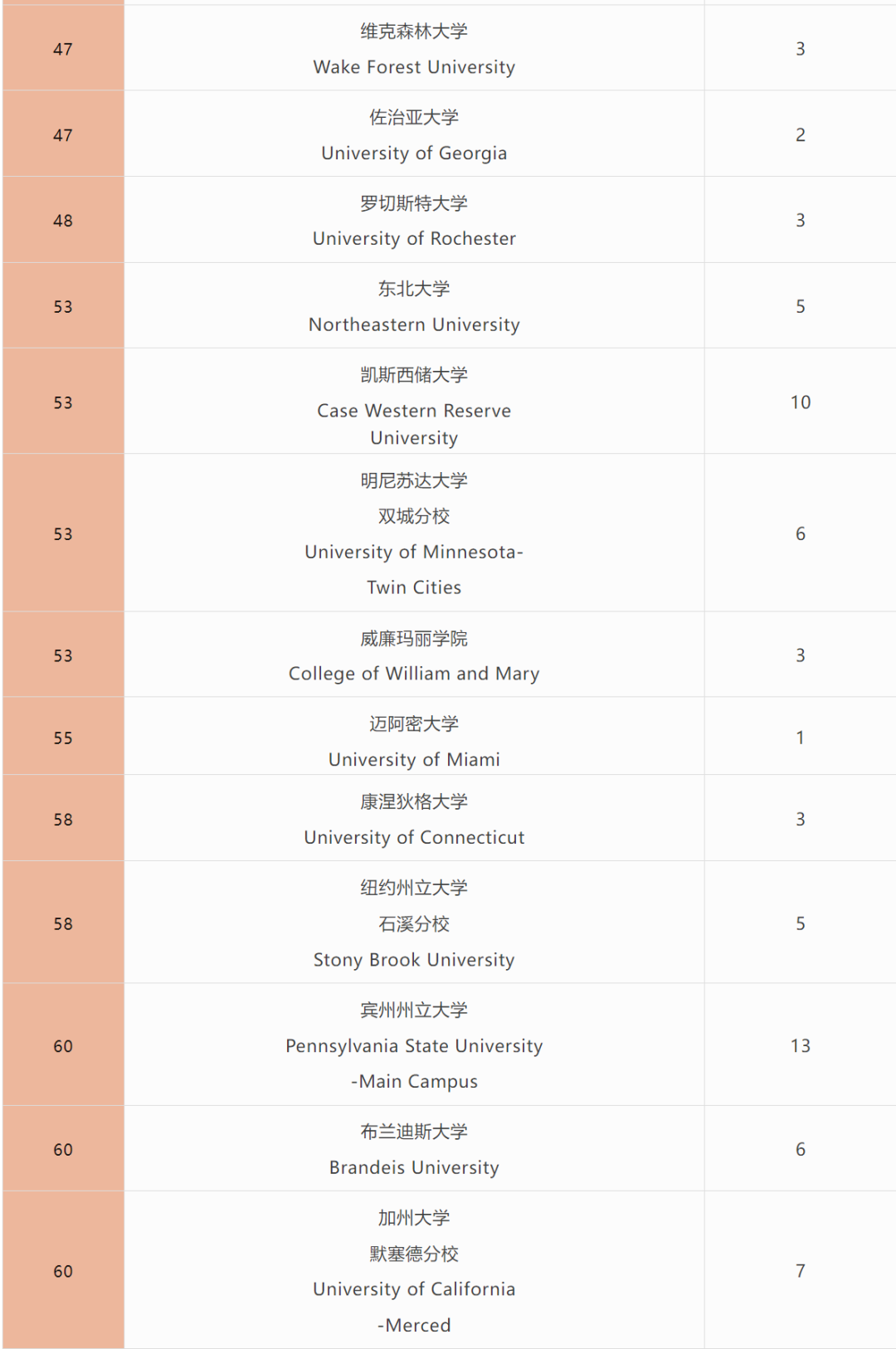Click the Chinese name 东北大学
This screenshot has height=1349, width=896.
coord(414,289)
